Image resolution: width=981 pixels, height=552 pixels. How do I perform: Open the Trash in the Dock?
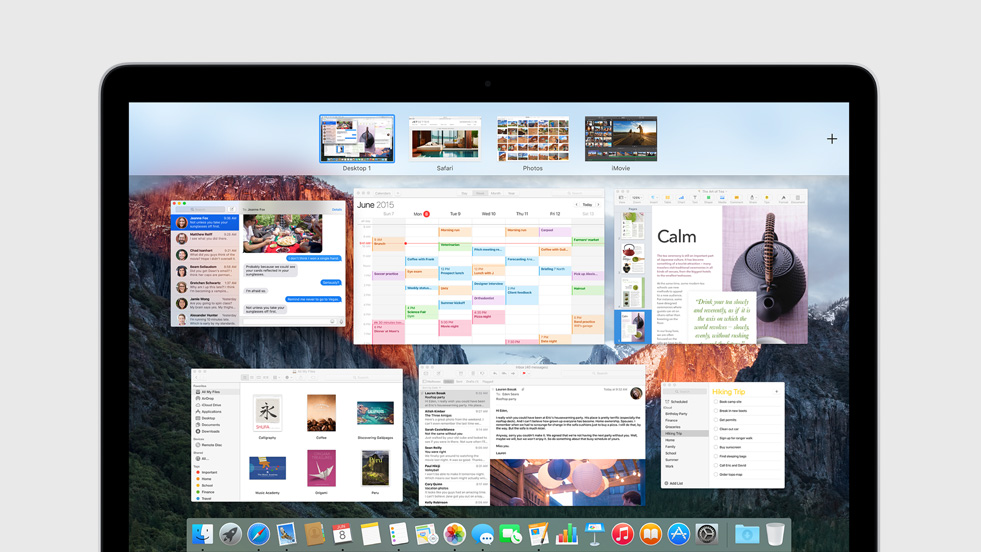click(x=776, y=535)
